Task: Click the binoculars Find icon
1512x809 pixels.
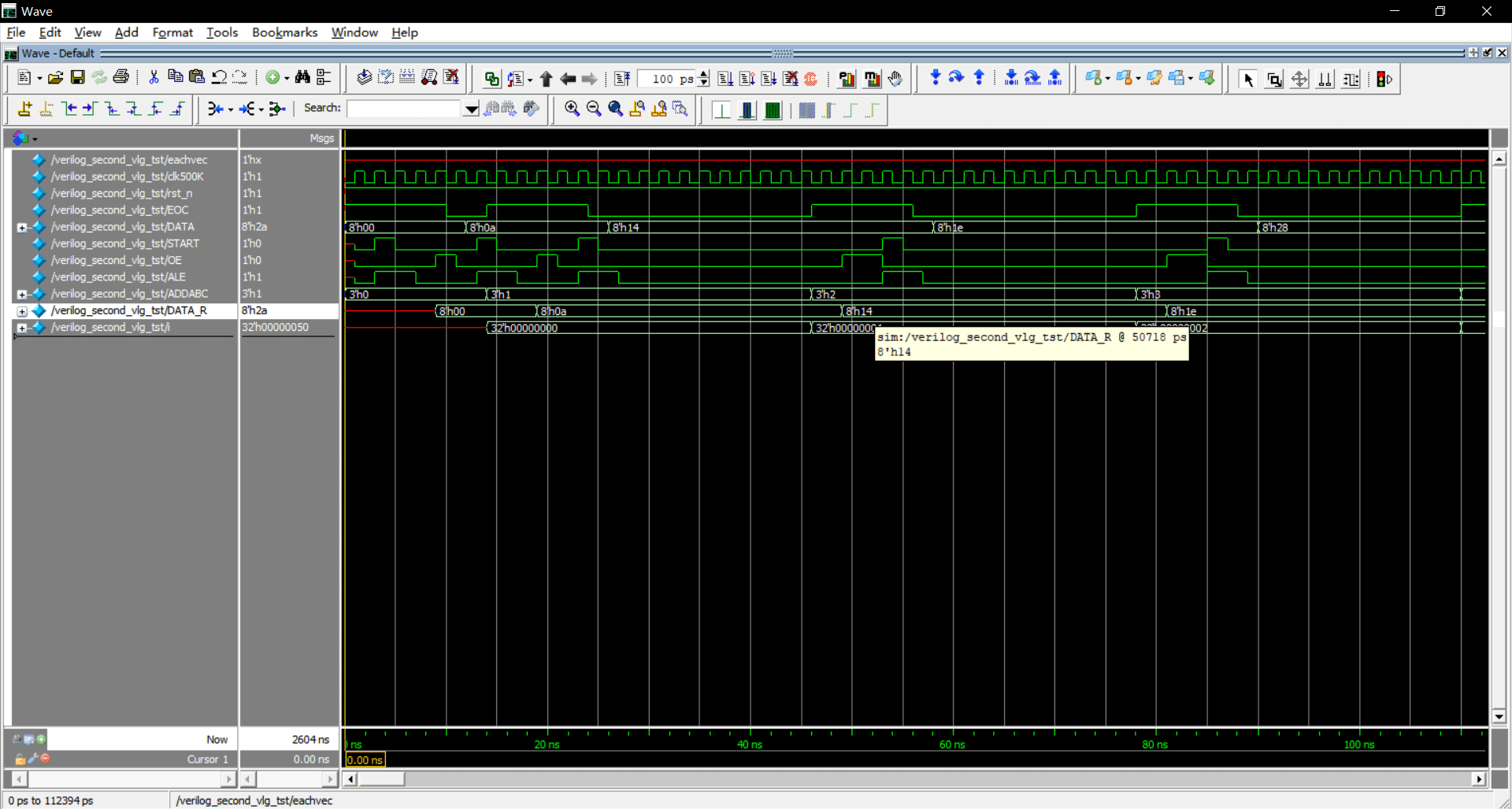Action: [302, 78]
